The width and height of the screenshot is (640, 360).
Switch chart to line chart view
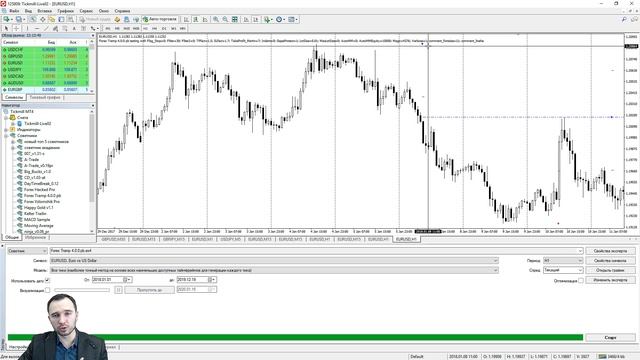(205, 19)
